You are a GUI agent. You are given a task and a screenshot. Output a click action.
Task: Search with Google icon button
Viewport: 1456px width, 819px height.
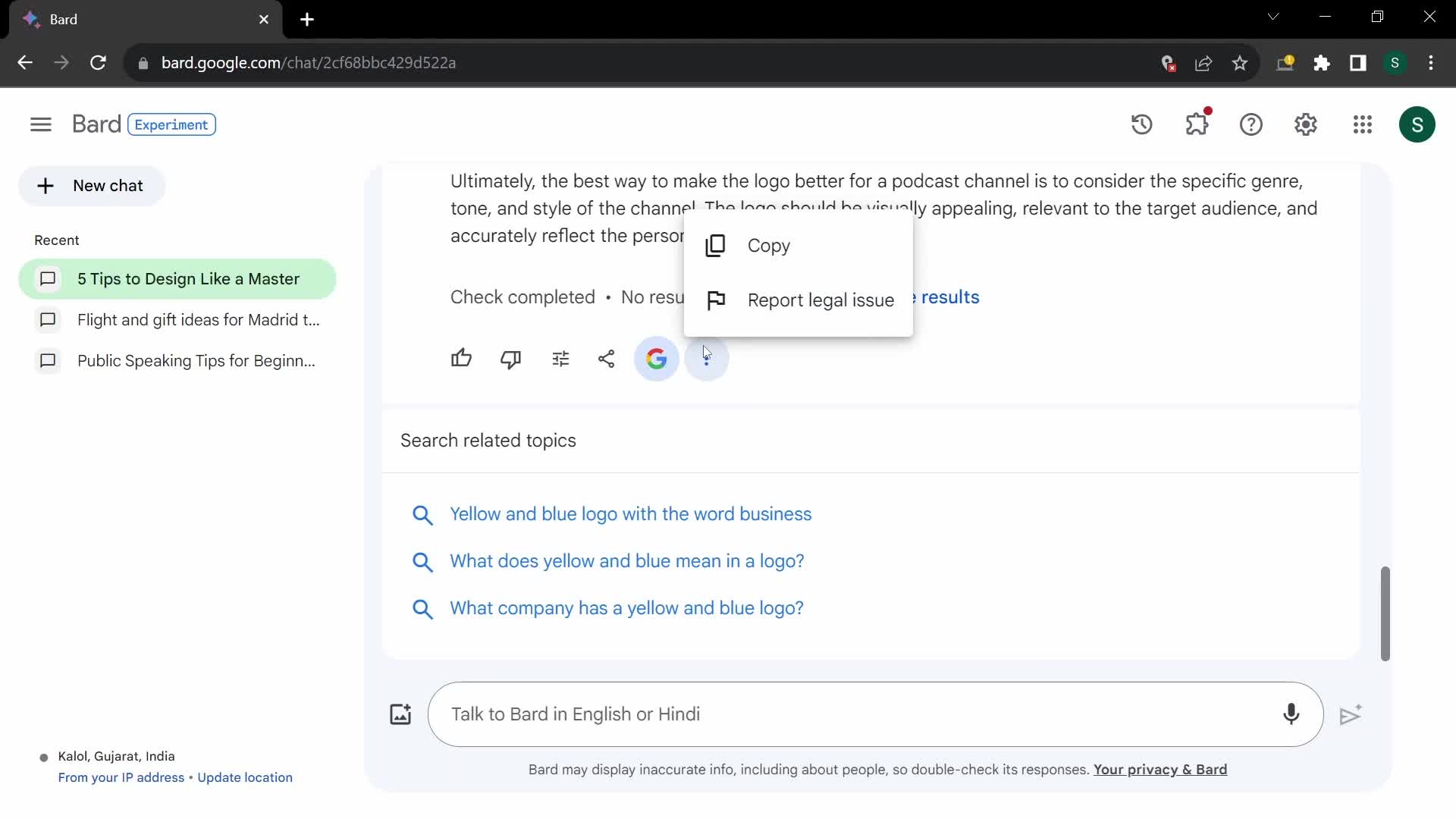658,359
